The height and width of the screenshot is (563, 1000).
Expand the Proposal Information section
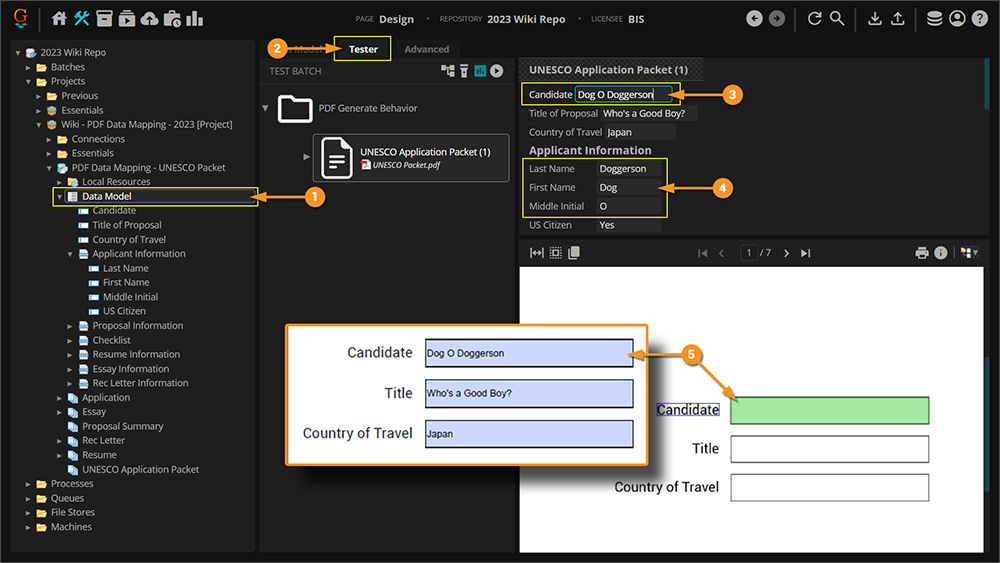[x=70, y=326]
